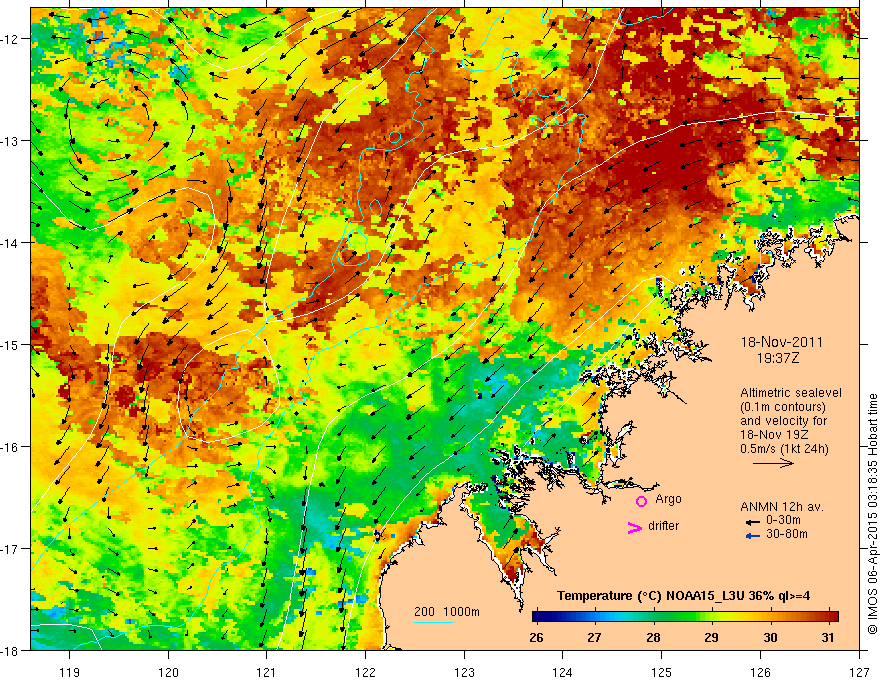The image size is (880, 680).
Task: Click the longitude axis label 126
Action: (760, 672)
